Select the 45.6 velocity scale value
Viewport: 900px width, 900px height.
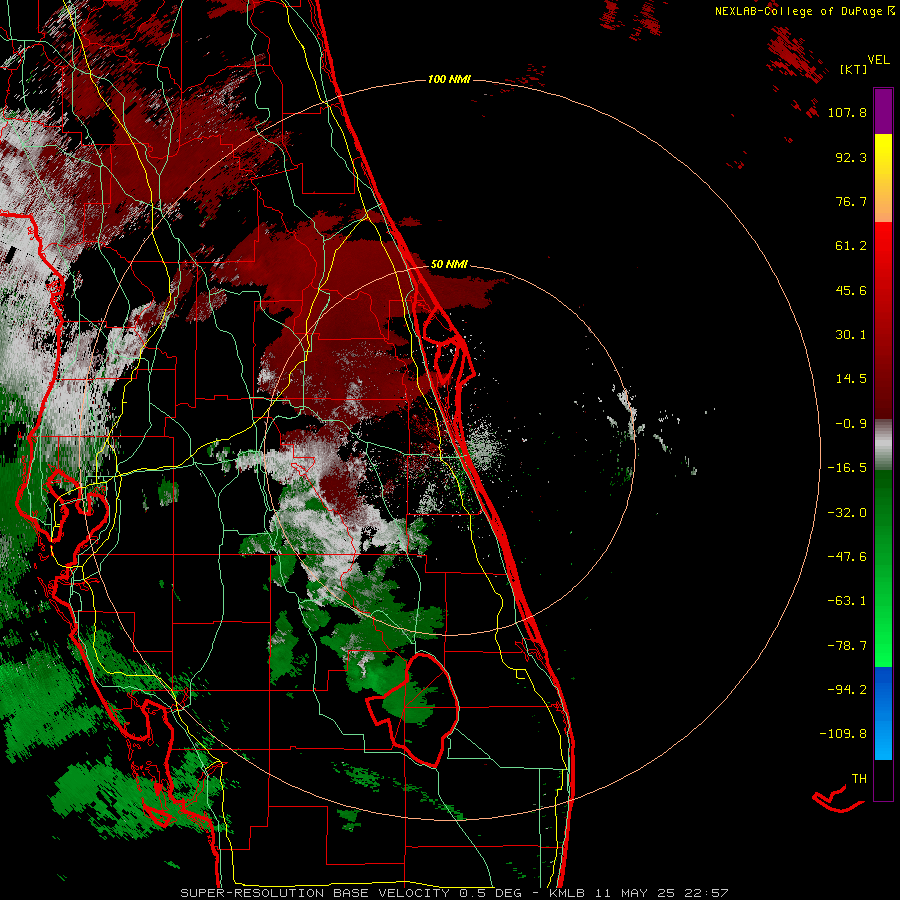click(x=851, y=290)
